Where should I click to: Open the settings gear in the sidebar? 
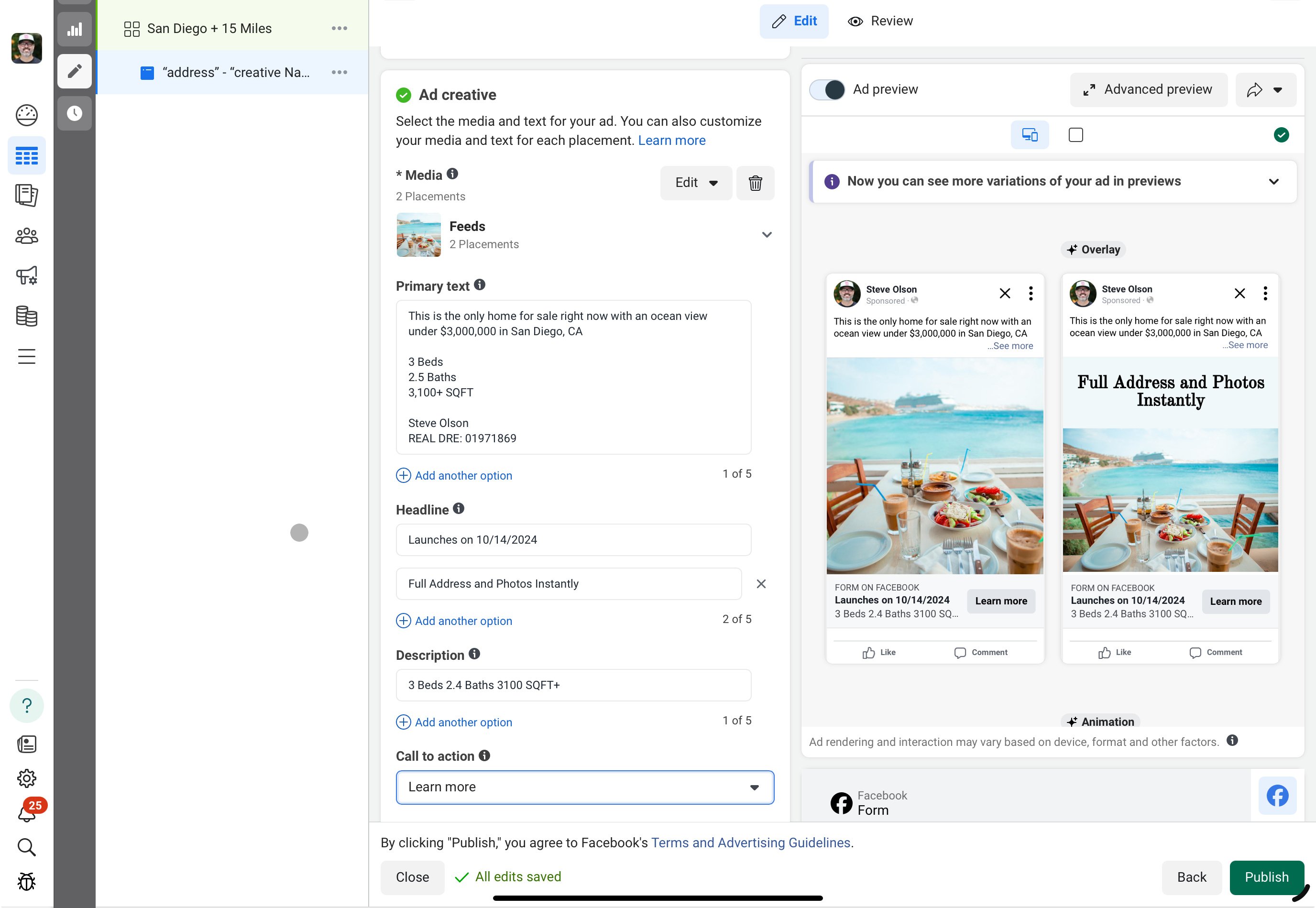[x=27, y=778]
